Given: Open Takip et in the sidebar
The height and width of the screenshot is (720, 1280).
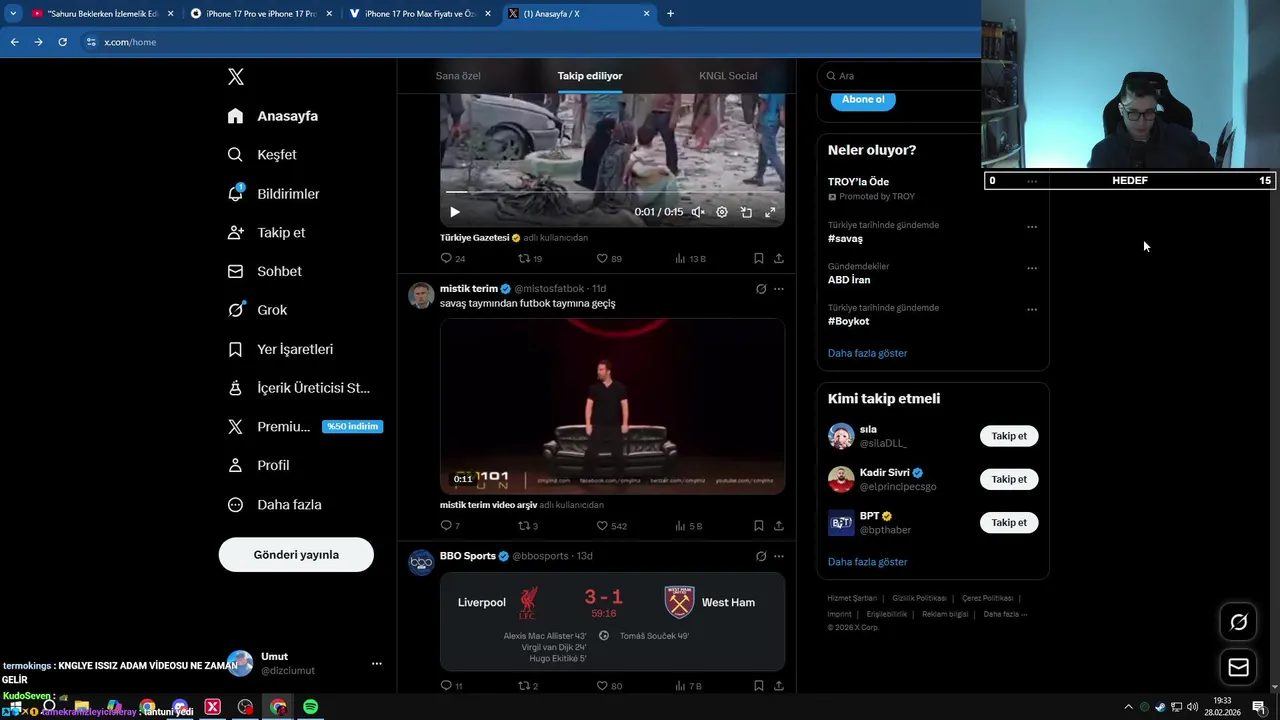Looking at the screenshot, I should pos(266,233).
